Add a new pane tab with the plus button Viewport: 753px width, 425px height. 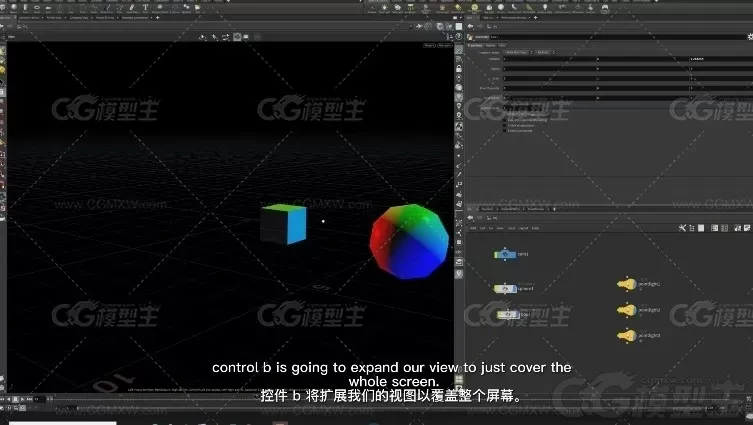[x=158, y=17]
